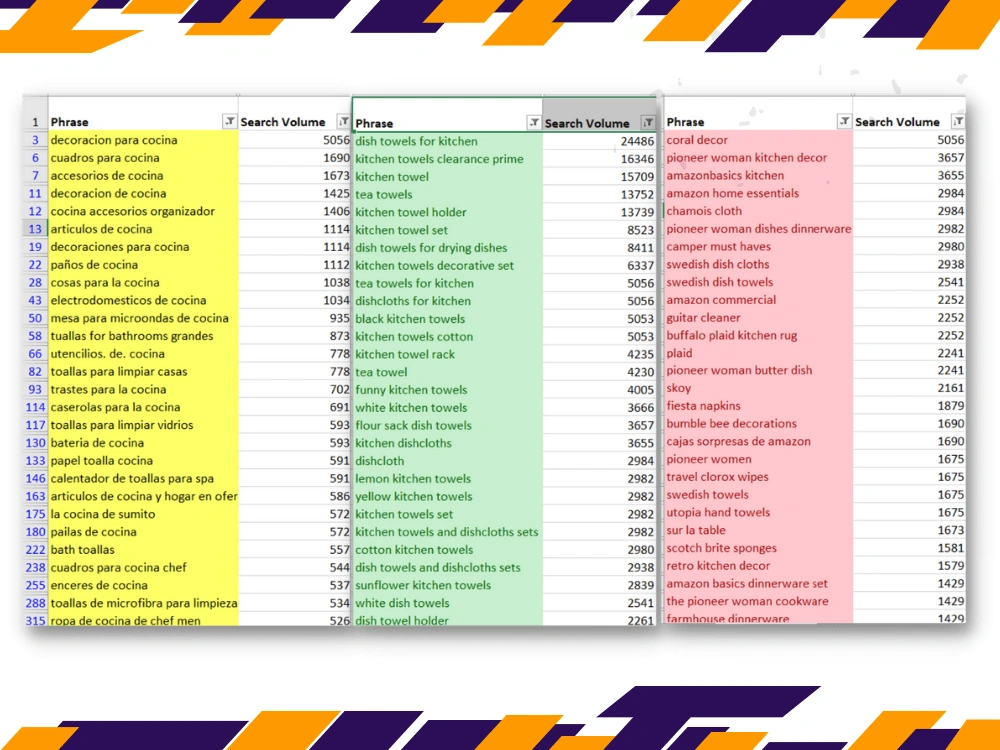
Task: Click cell 'pioneer woman kitchen decor'
Action: tap(758, 158)
